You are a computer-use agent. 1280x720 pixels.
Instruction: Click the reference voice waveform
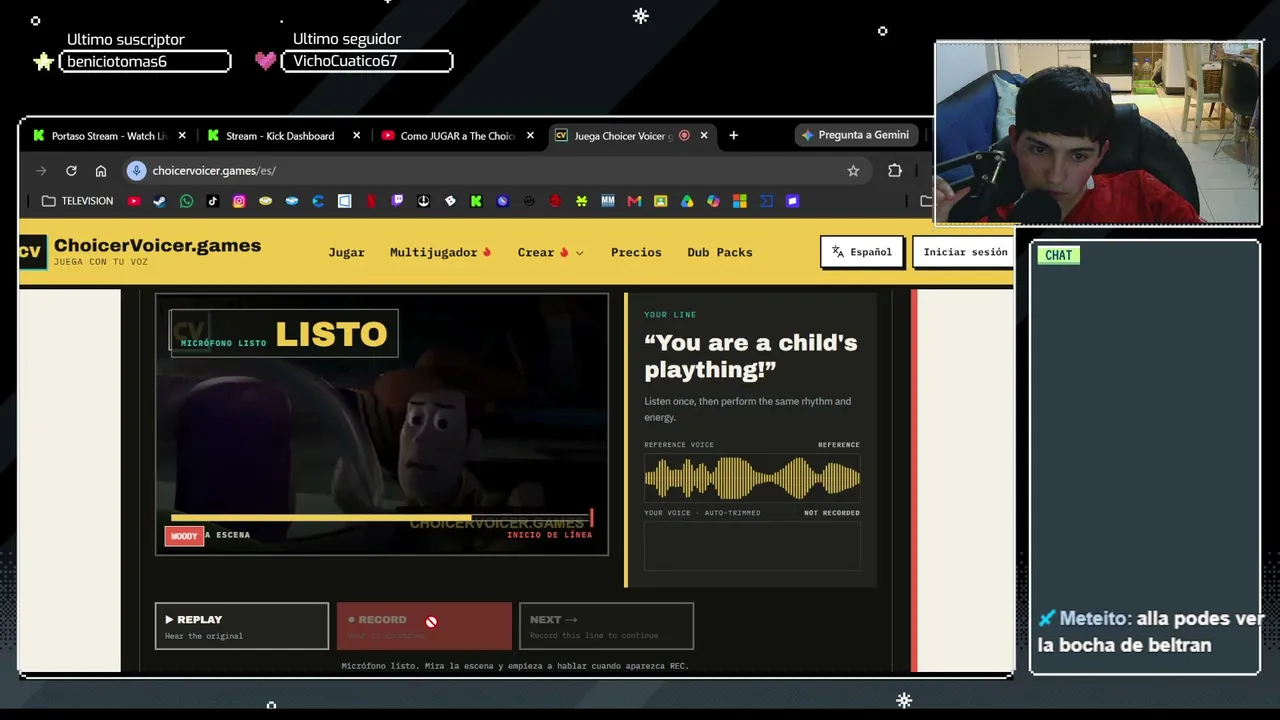(x=752, y=478)
